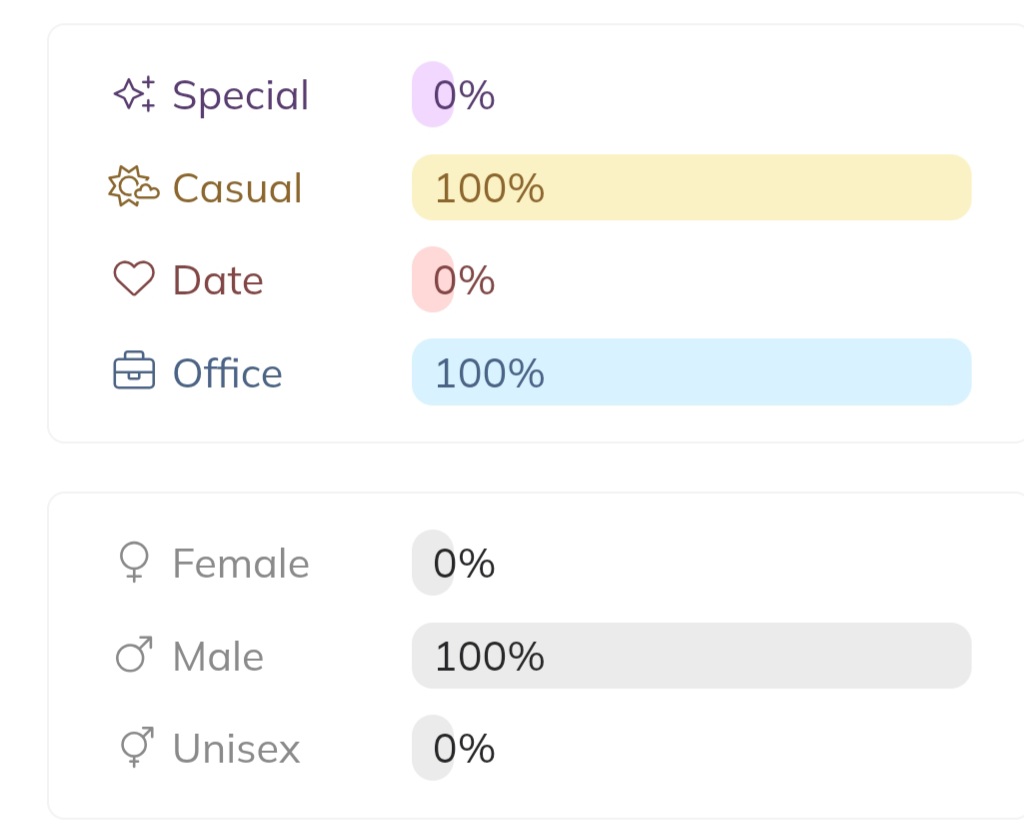This screenshot has height=837, width=1024.
Task: Tap the Office occasion label
Action: coord(228,373)
